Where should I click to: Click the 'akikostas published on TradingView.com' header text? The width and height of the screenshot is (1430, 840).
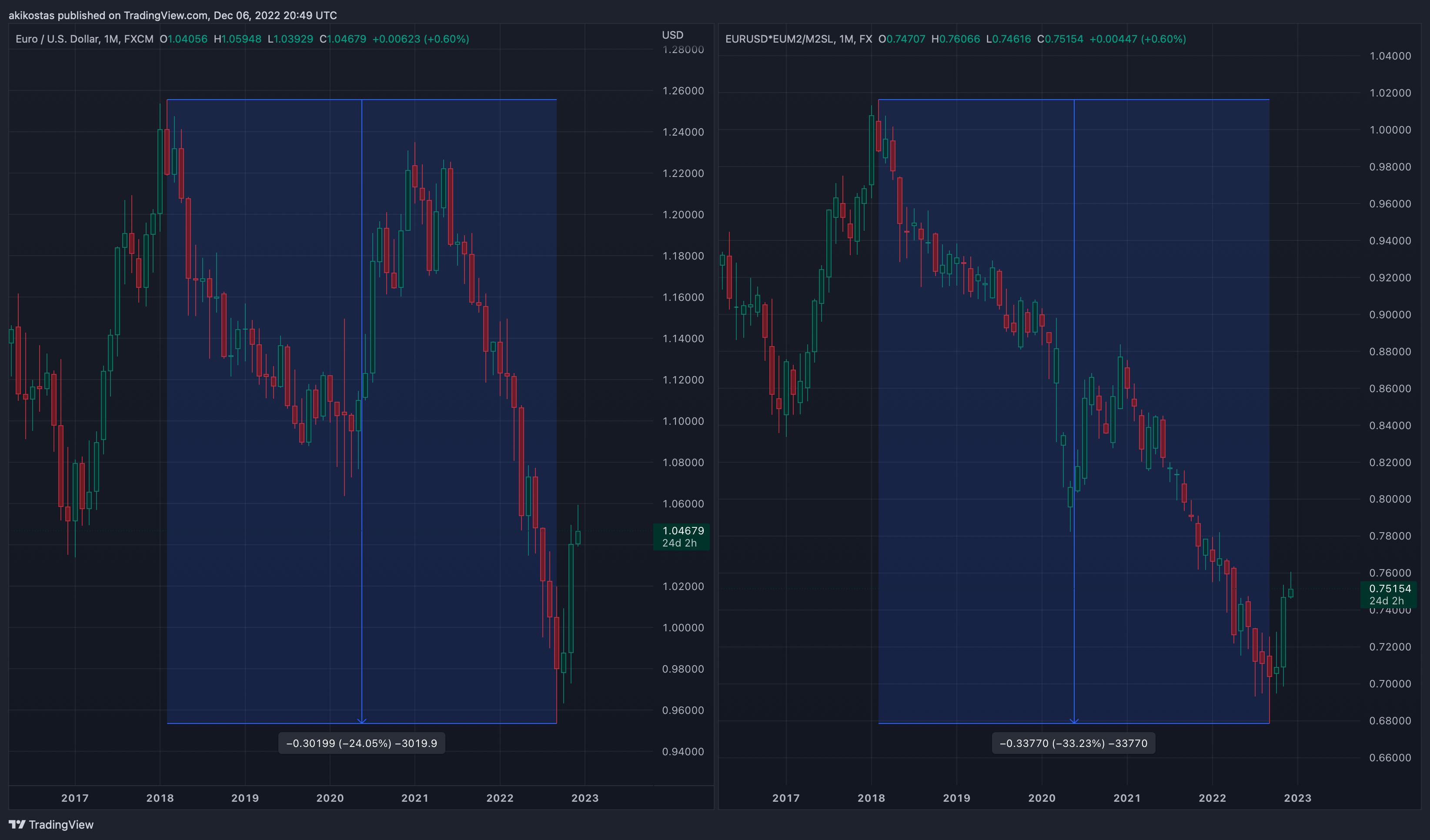point(108,15)
